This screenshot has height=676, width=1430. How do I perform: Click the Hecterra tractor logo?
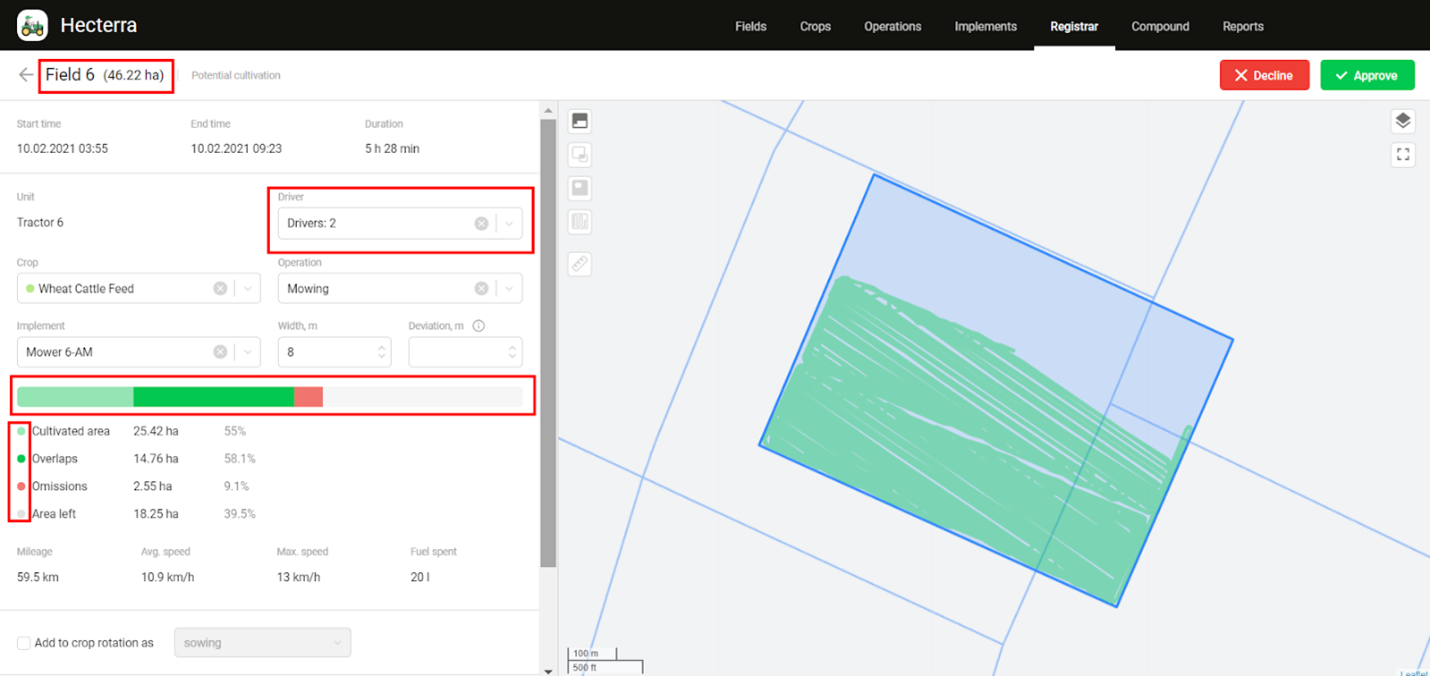[x=32, y=25]
